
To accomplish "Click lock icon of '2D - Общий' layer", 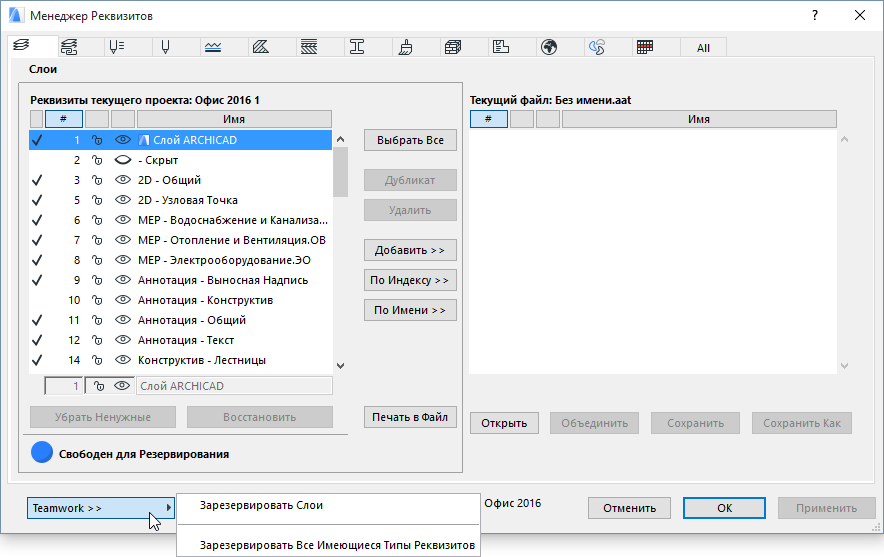I will tap(97, 180).
